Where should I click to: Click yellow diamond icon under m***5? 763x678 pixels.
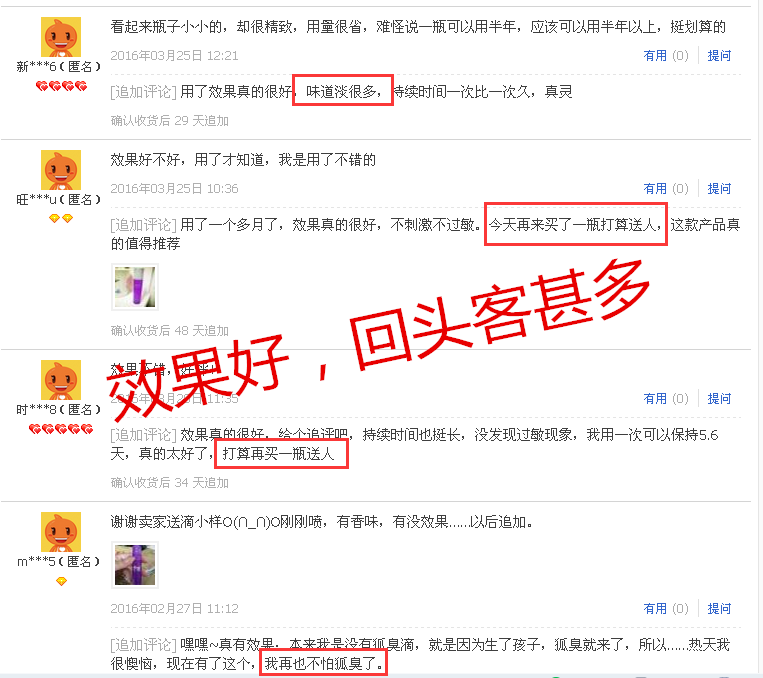click(61, 581)
